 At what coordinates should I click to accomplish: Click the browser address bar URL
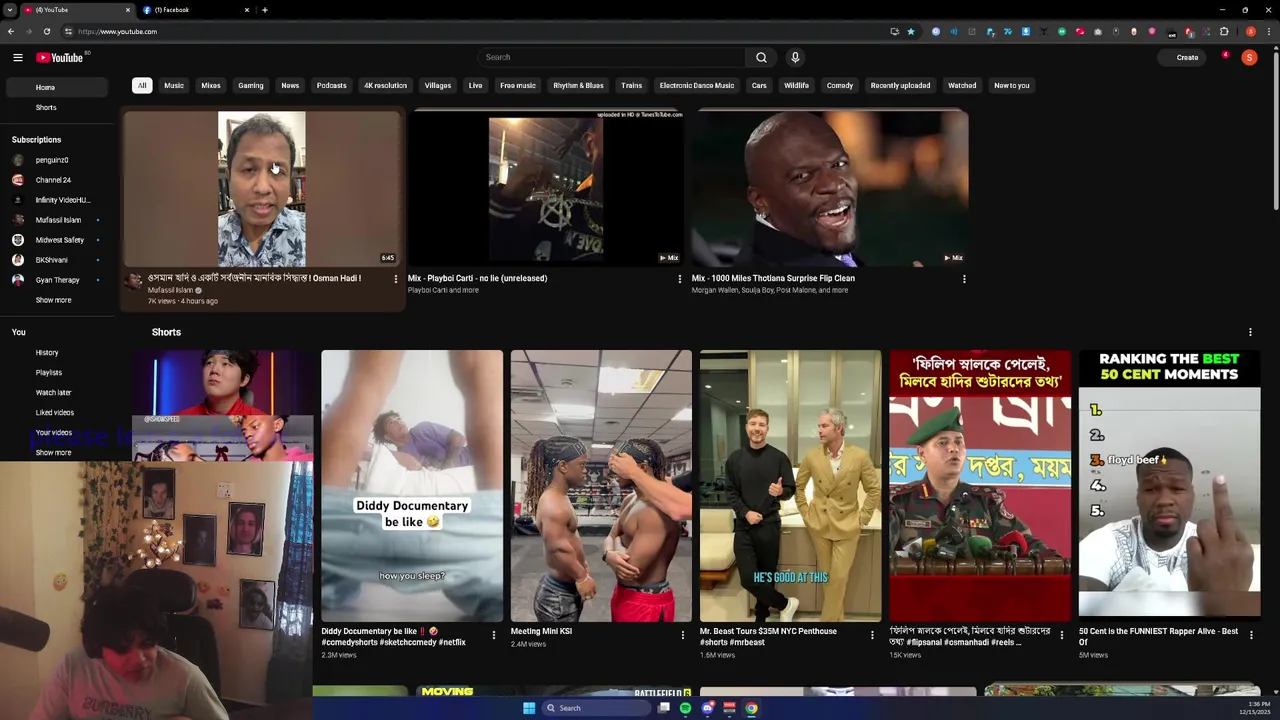point(118,31)
